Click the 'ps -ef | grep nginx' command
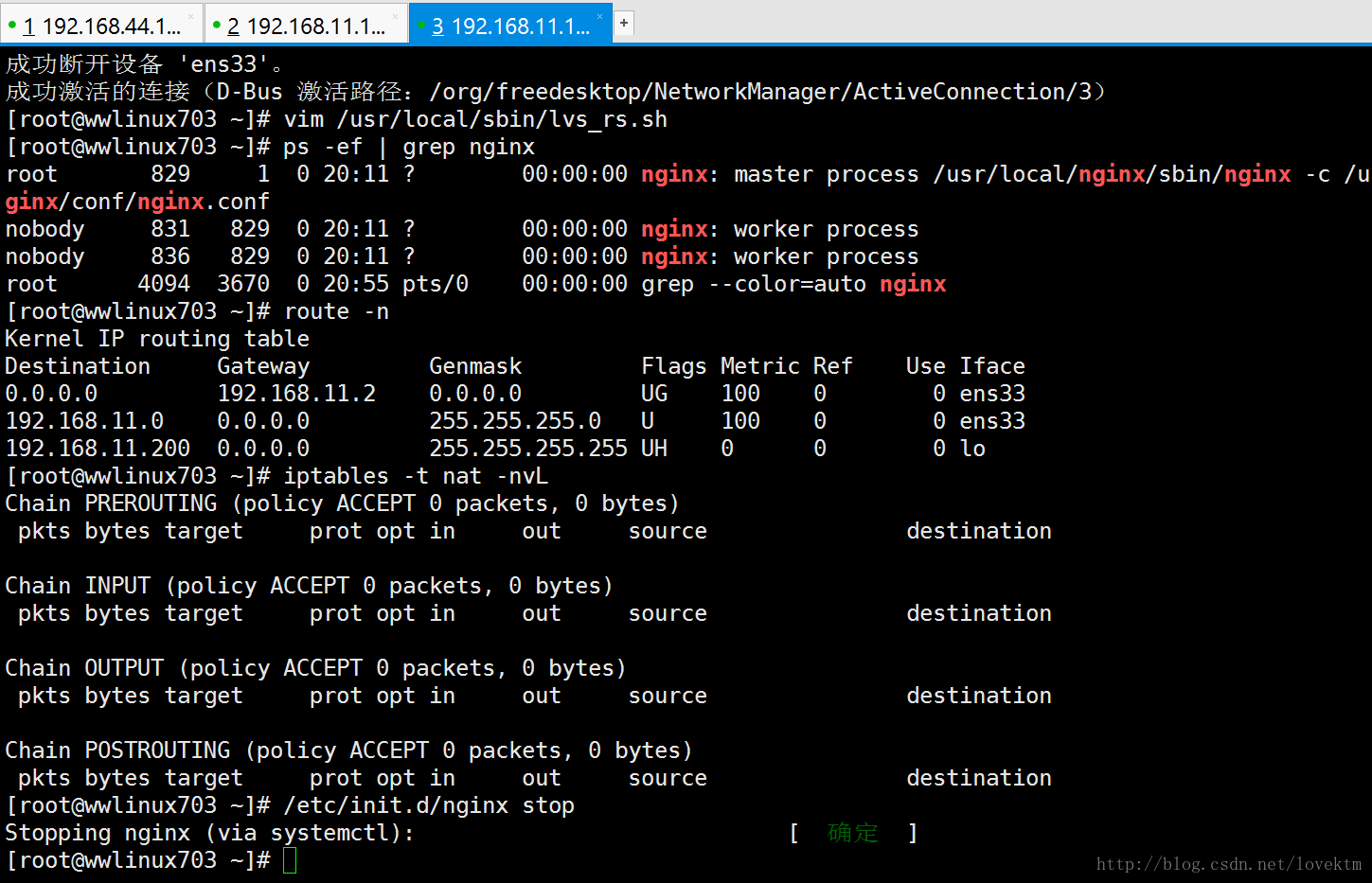This screenshot has height=883, width=1372. (409, 147)
